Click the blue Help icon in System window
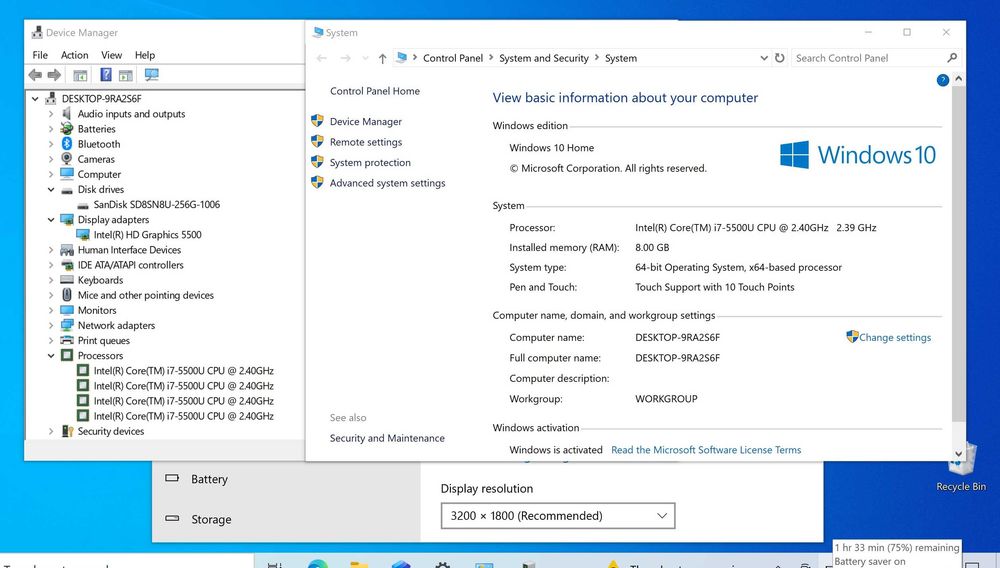The width and height of the screenshot is (1000, 568). [x=943, y=80]
